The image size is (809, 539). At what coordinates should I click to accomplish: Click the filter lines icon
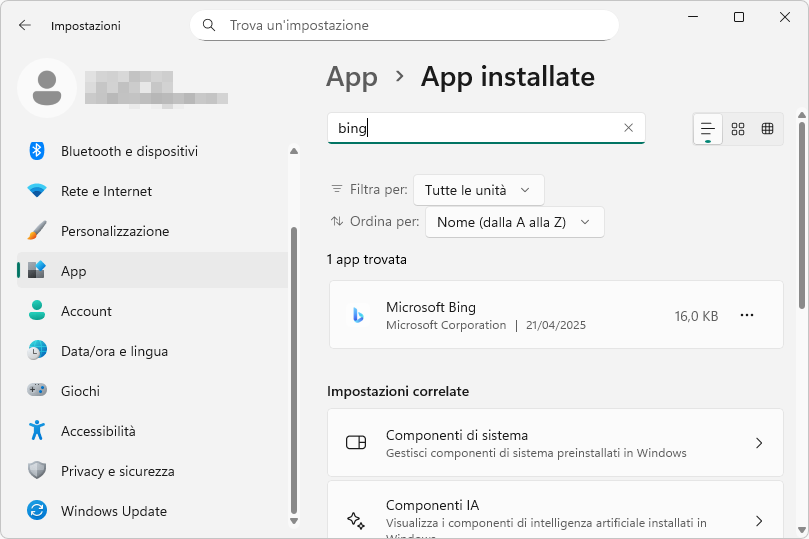[x=337, y=189]
